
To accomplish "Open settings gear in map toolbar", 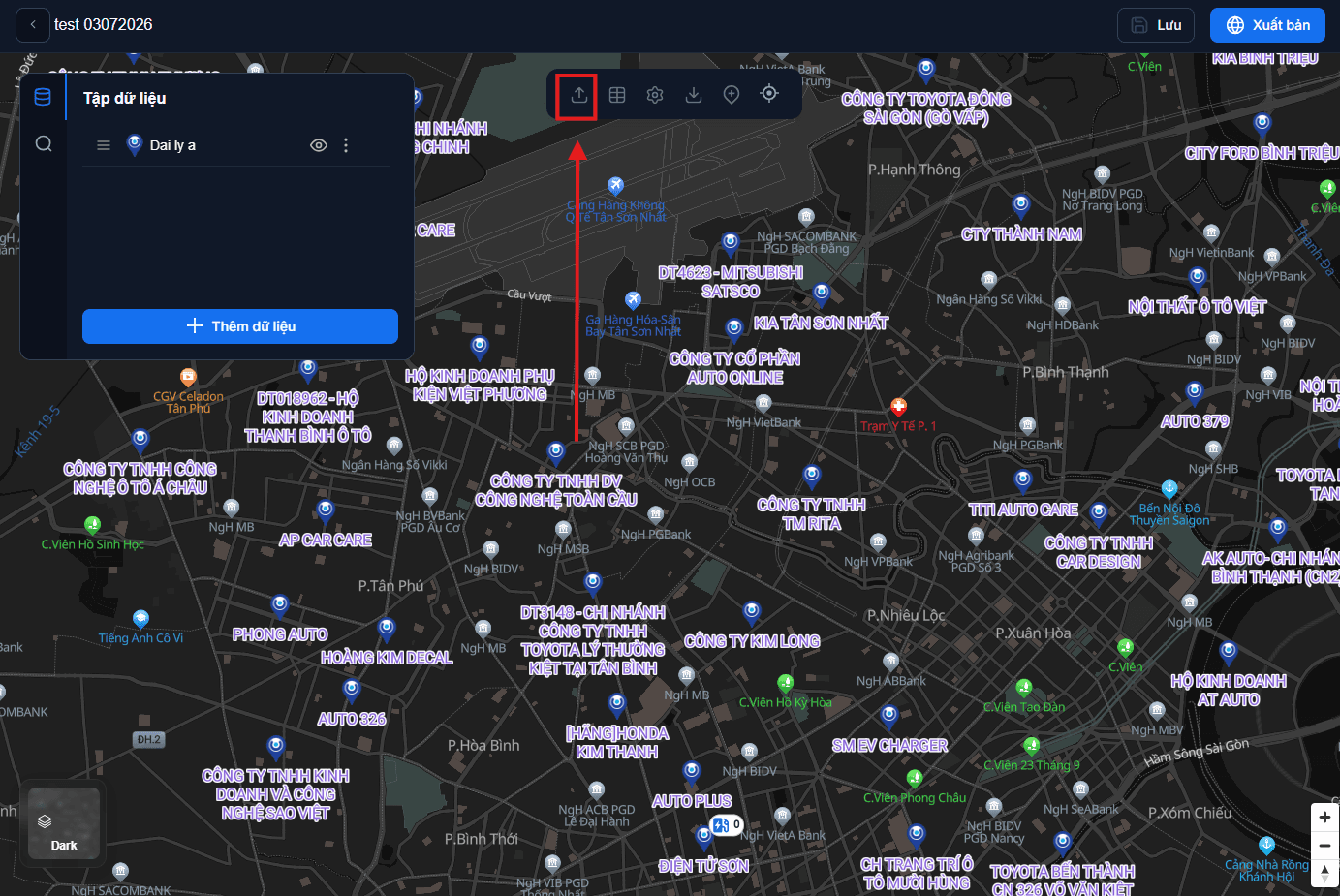I will coord(655,95).
